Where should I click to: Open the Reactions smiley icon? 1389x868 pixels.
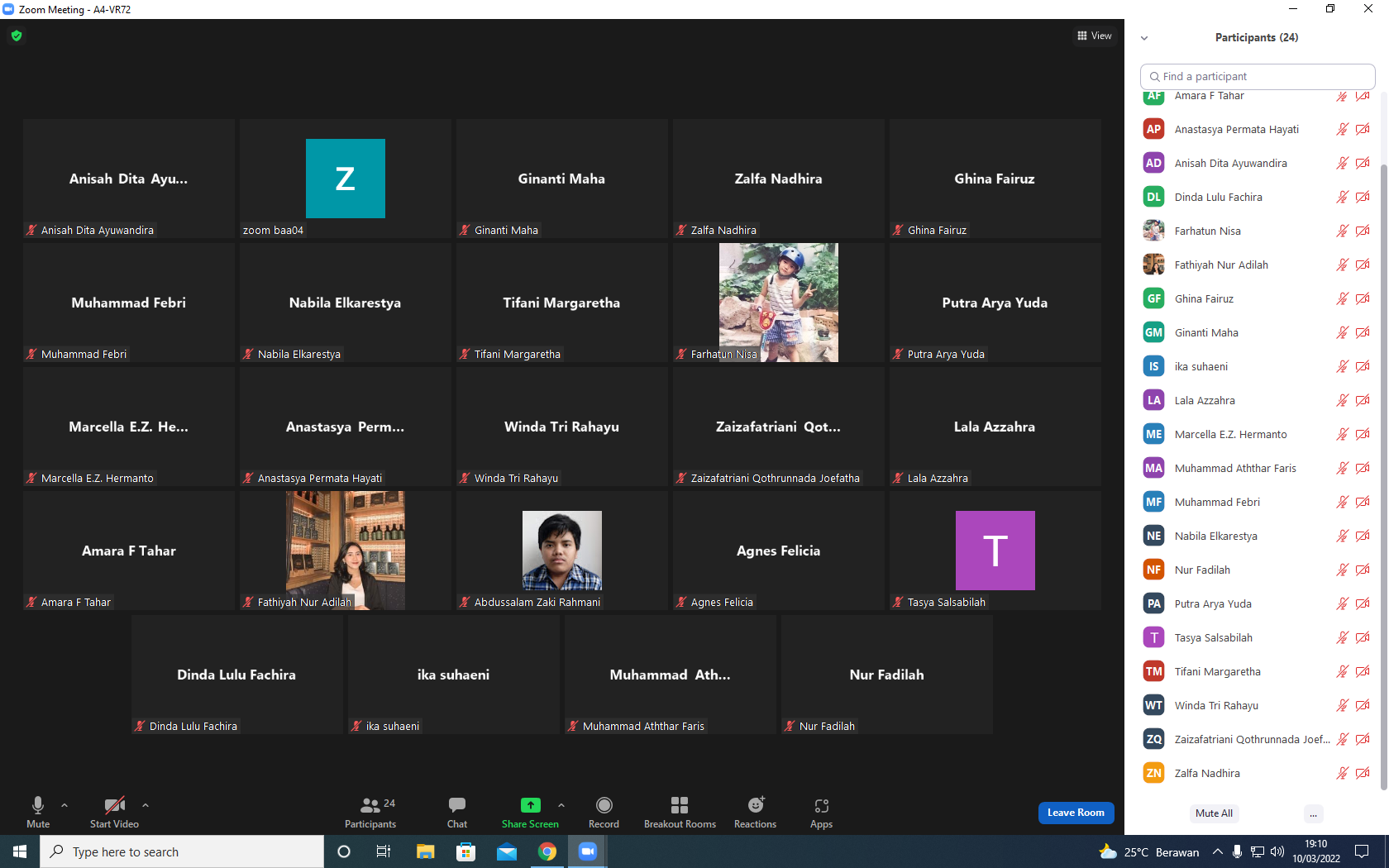756,804
